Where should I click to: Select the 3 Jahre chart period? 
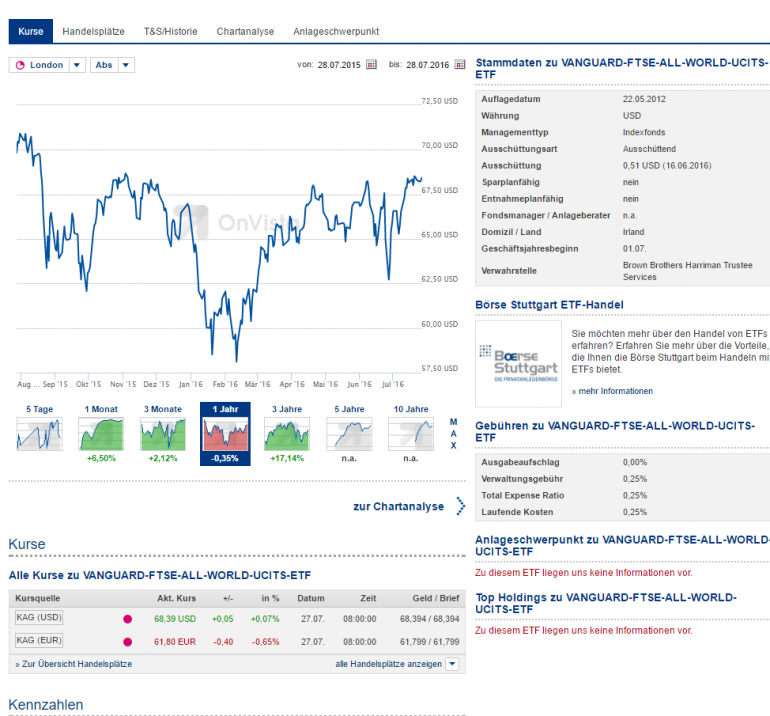pyautogui.click(x=287, y=434)
